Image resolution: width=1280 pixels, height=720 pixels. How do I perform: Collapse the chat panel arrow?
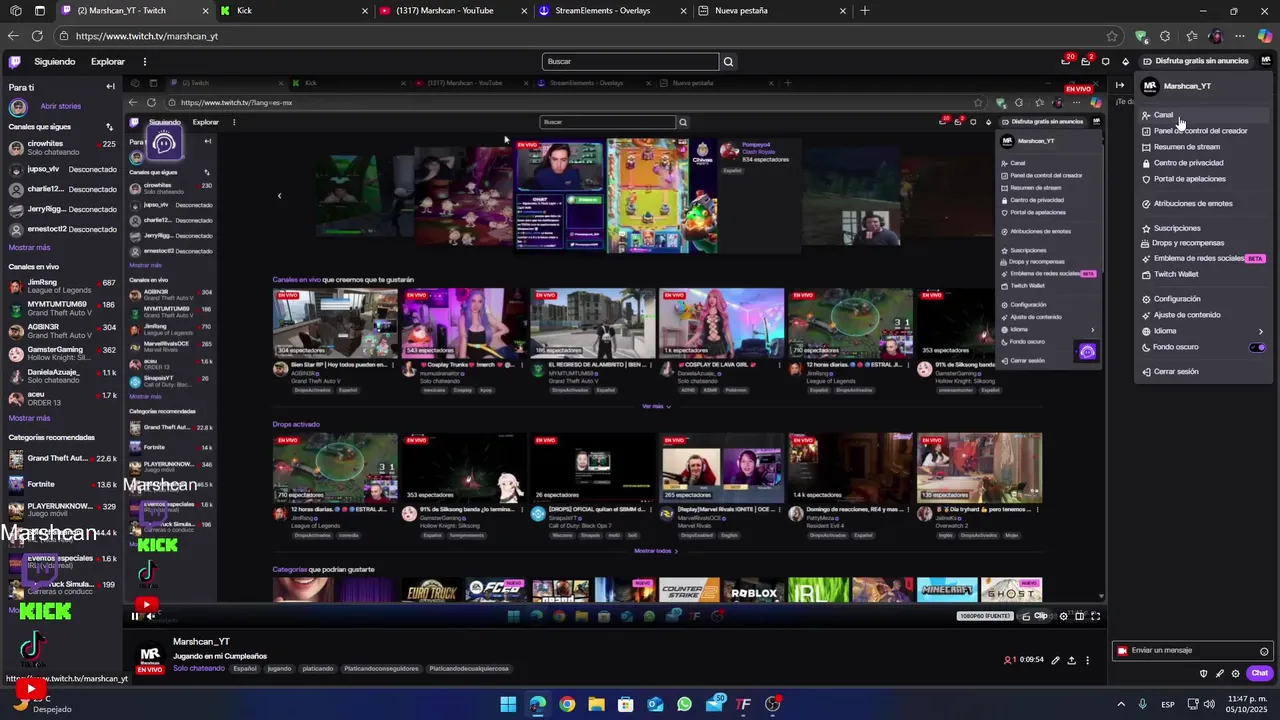1120,85
